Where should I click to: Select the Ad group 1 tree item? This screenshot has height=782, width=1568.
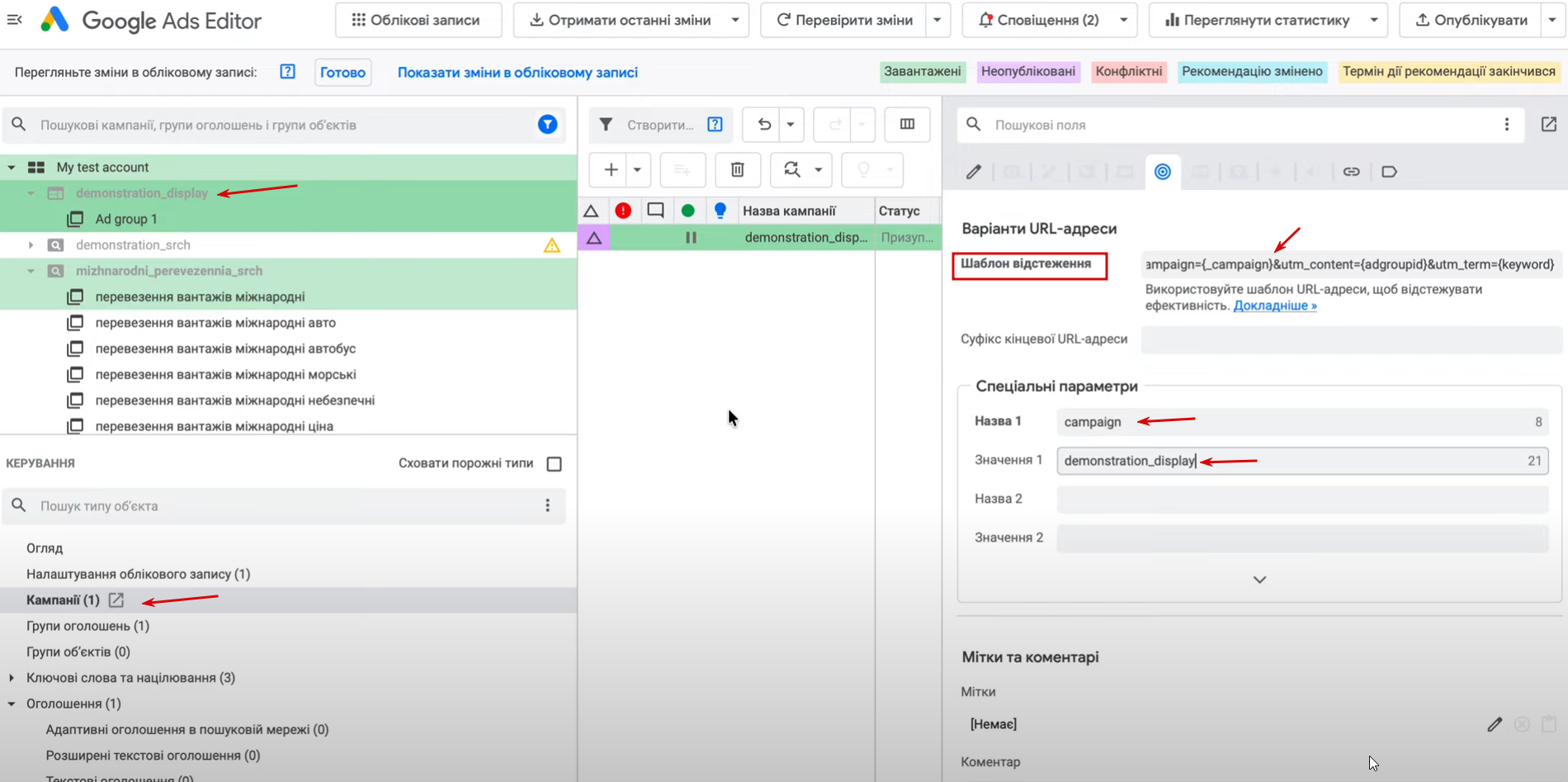click(x=126, y=219)
